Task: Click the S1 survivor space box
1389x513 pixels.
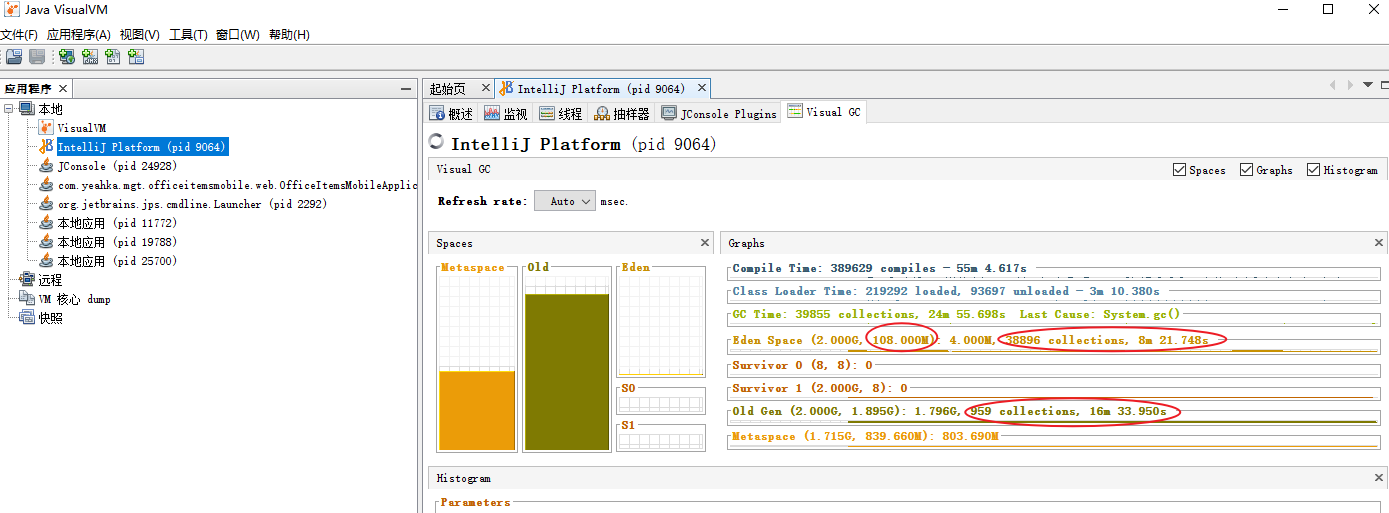Action: pyautogui.click(x=661, y=437)
